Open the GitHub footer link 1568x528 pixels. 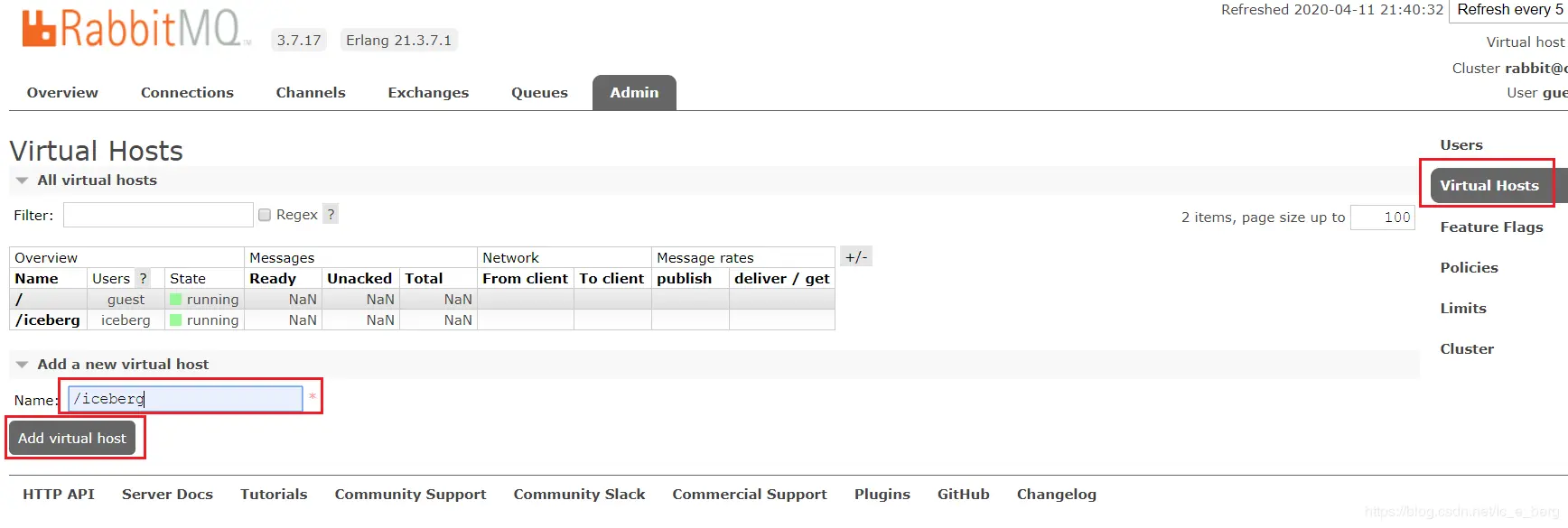tap(963, 495)
